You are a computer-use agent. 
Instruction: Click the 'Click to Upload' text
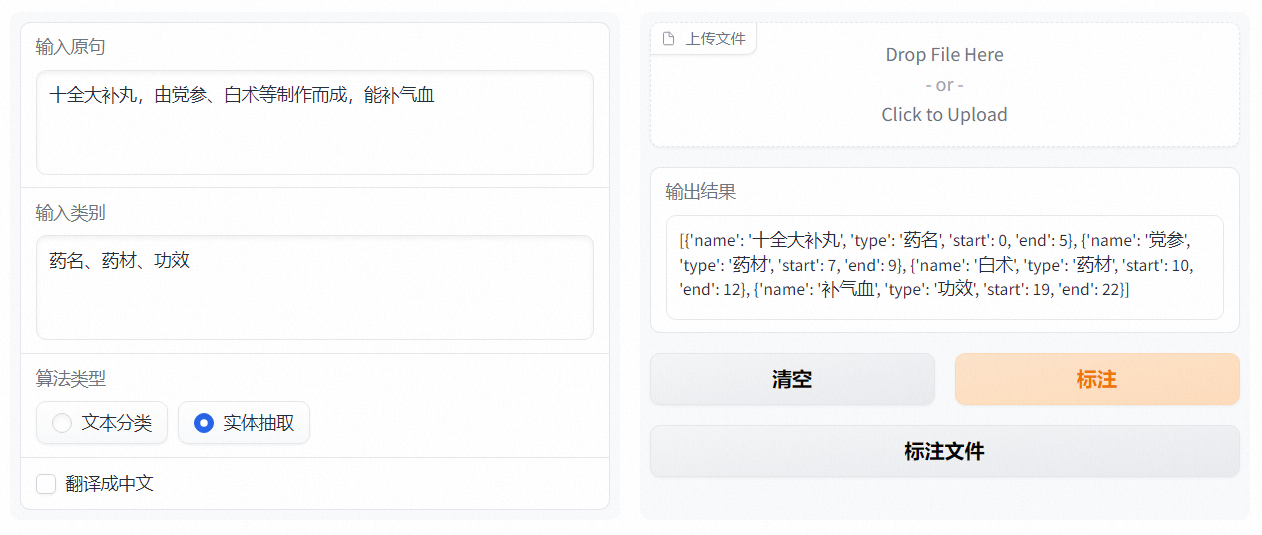coord(944,115)
